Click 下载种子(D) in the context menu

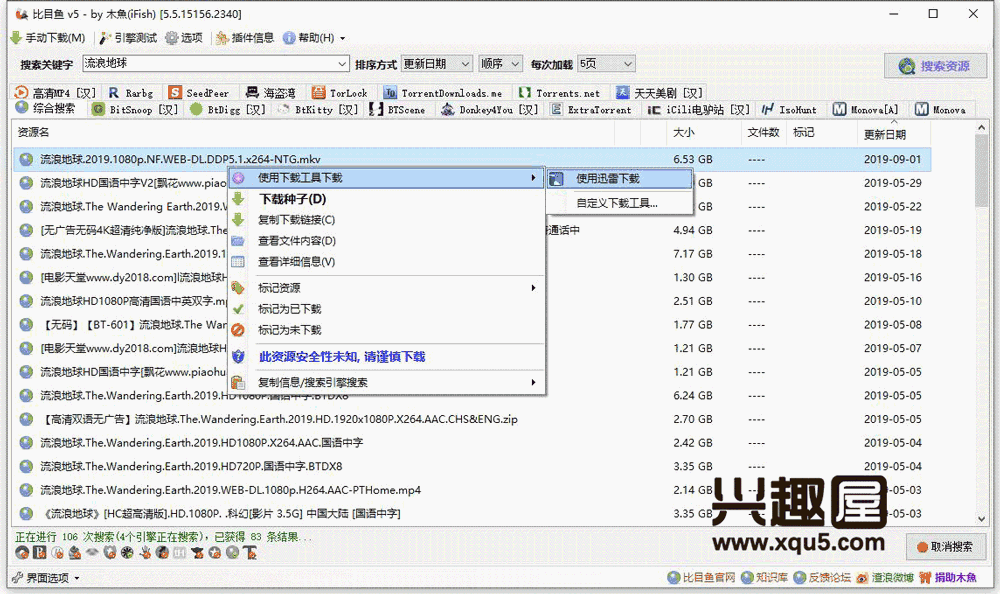(386, 199)
